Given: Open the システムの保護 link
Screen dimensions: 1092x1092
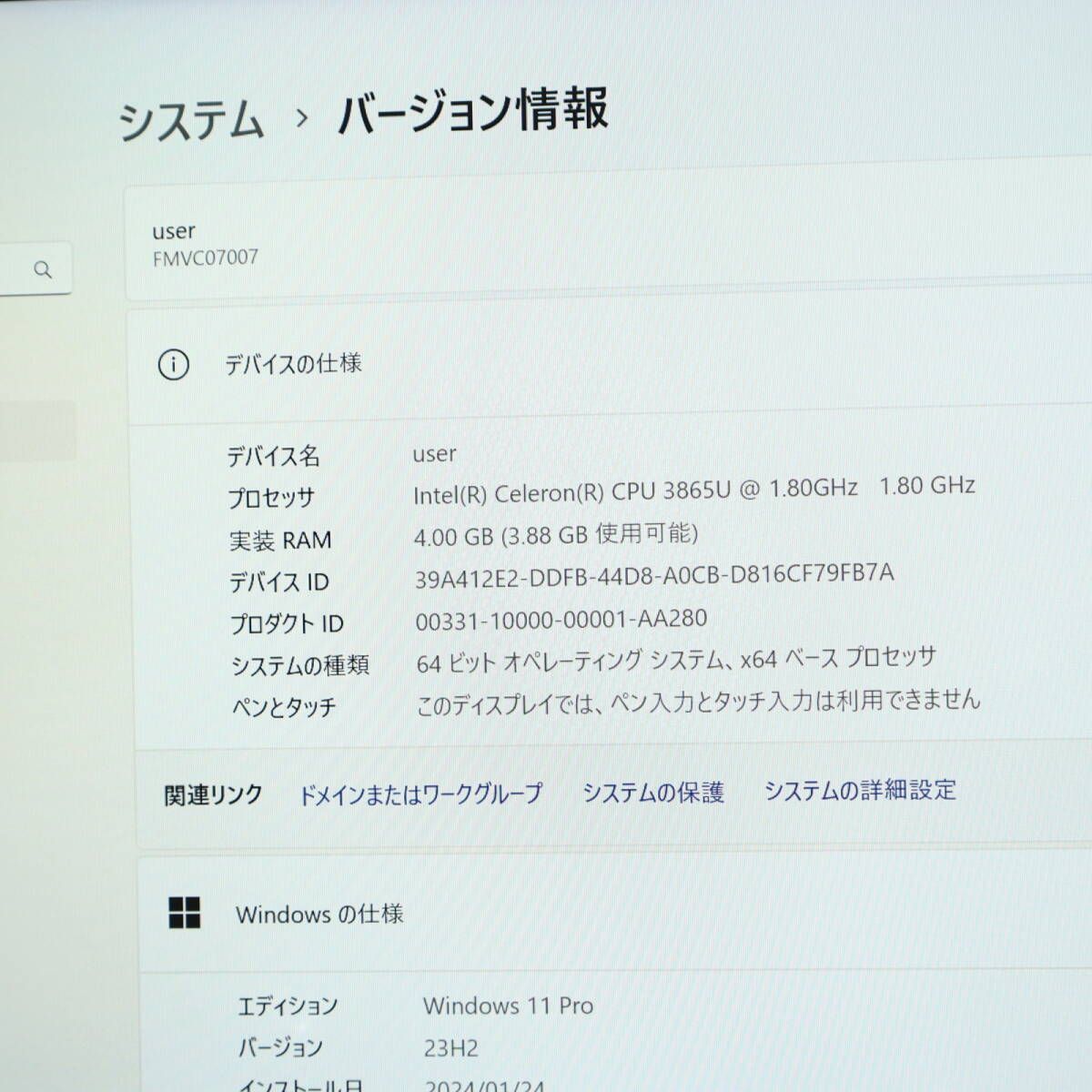Looking at the screenshot, I should (x=652, y=792).
